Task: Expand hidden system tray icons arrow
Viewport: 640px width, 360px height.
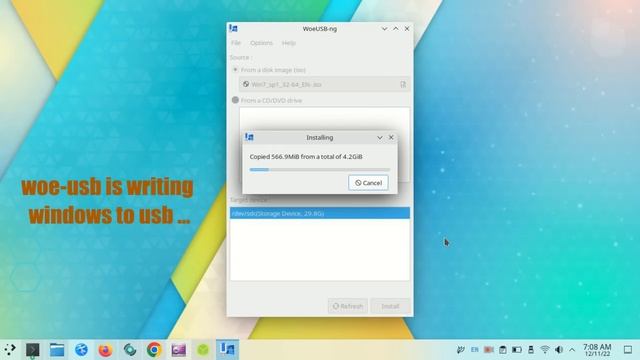Action: click(x=572, y=350)
